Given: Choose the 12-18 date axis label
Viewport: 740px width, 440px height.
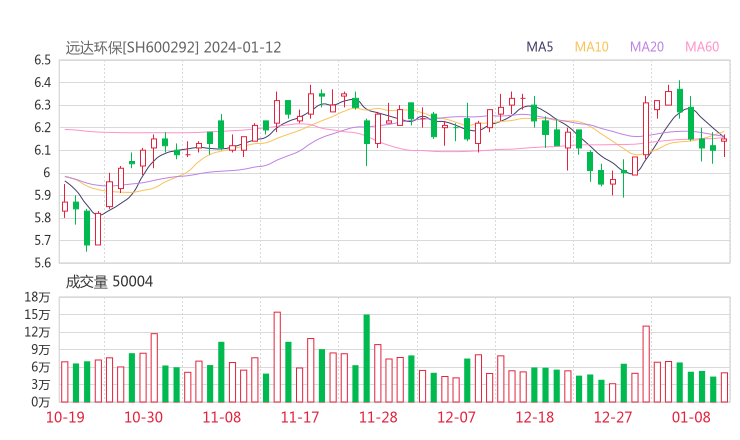Looking at the screenshot, I should 535,417.
